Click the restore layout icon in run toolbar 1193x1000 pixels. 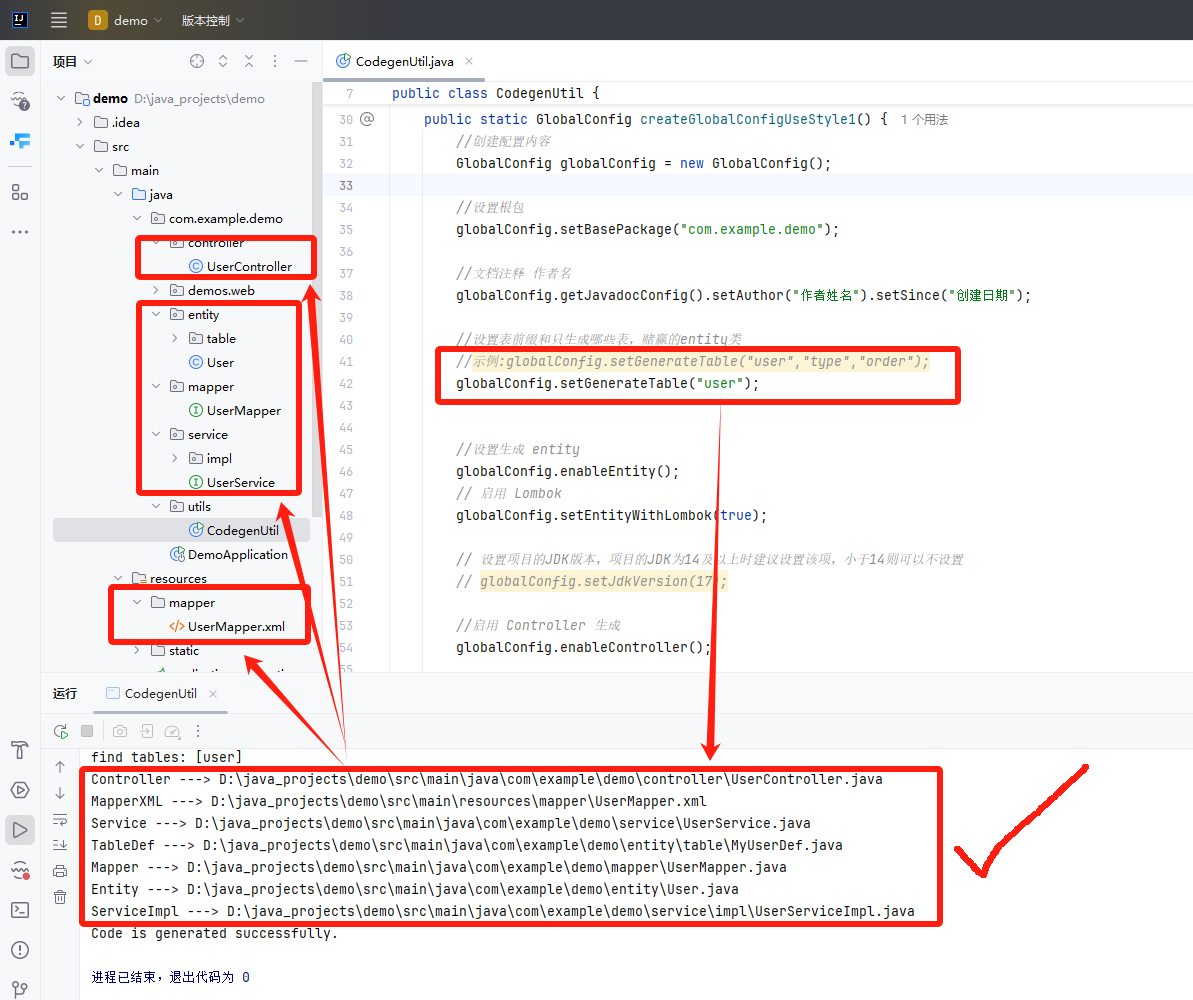147,731
